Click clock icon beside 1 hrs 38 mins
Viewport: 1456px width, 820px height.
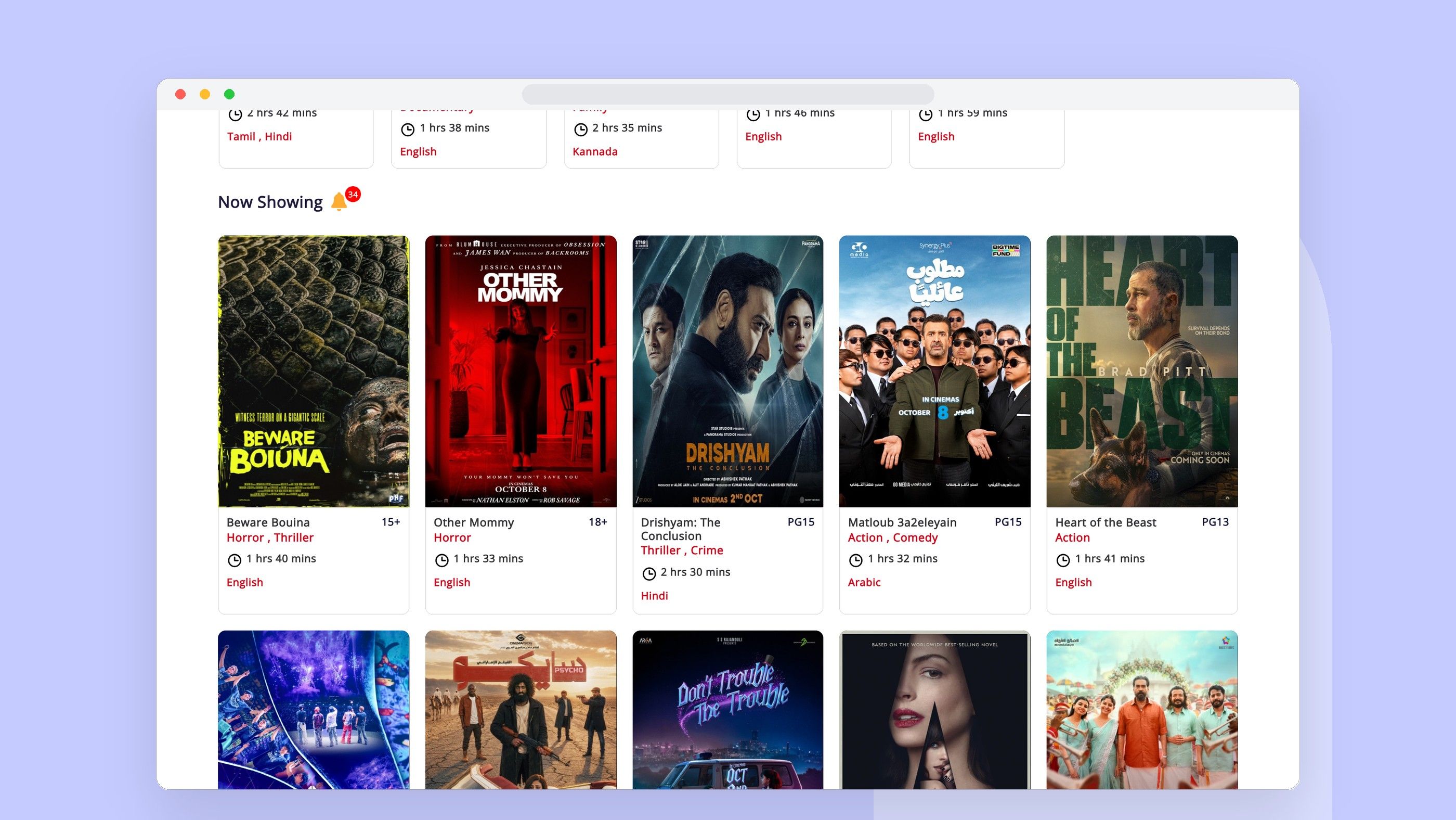coord(408,129)
